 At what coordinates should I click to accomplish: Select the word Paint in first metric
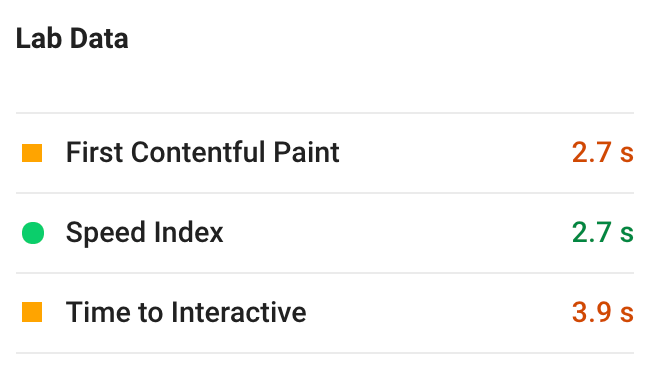(x=306, y=152)
